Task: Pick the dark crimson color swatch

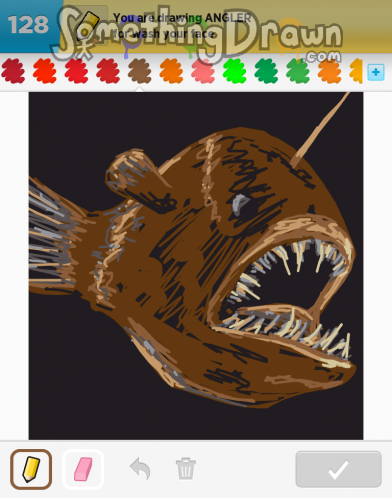Action: coord(13,71)
